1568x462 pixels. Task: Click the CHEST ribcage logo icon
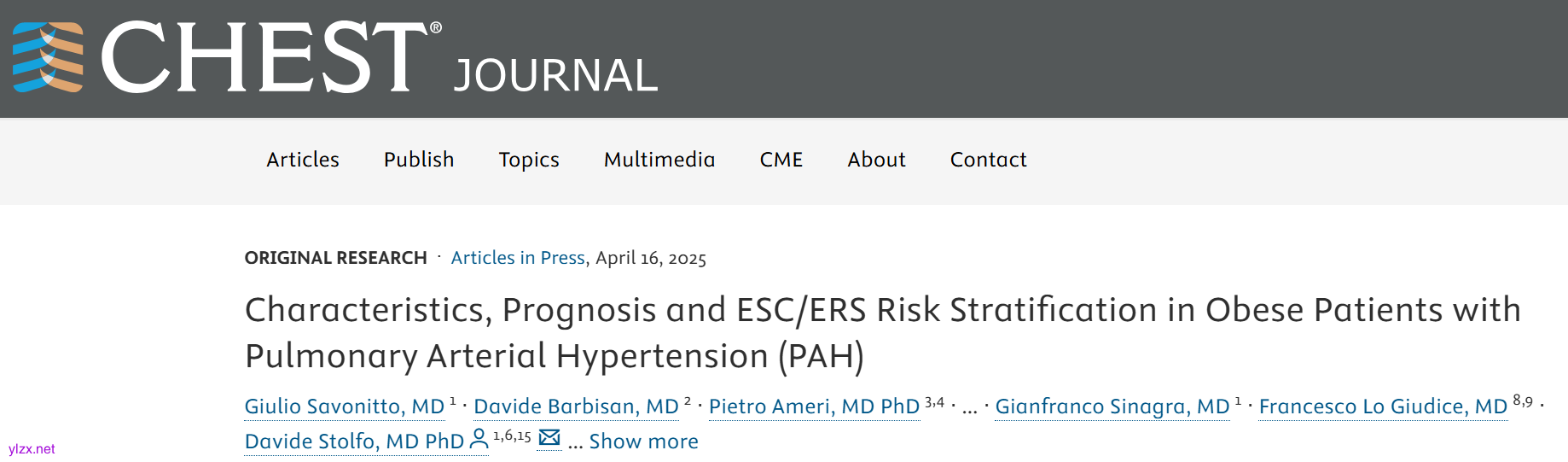click(48, 57)
